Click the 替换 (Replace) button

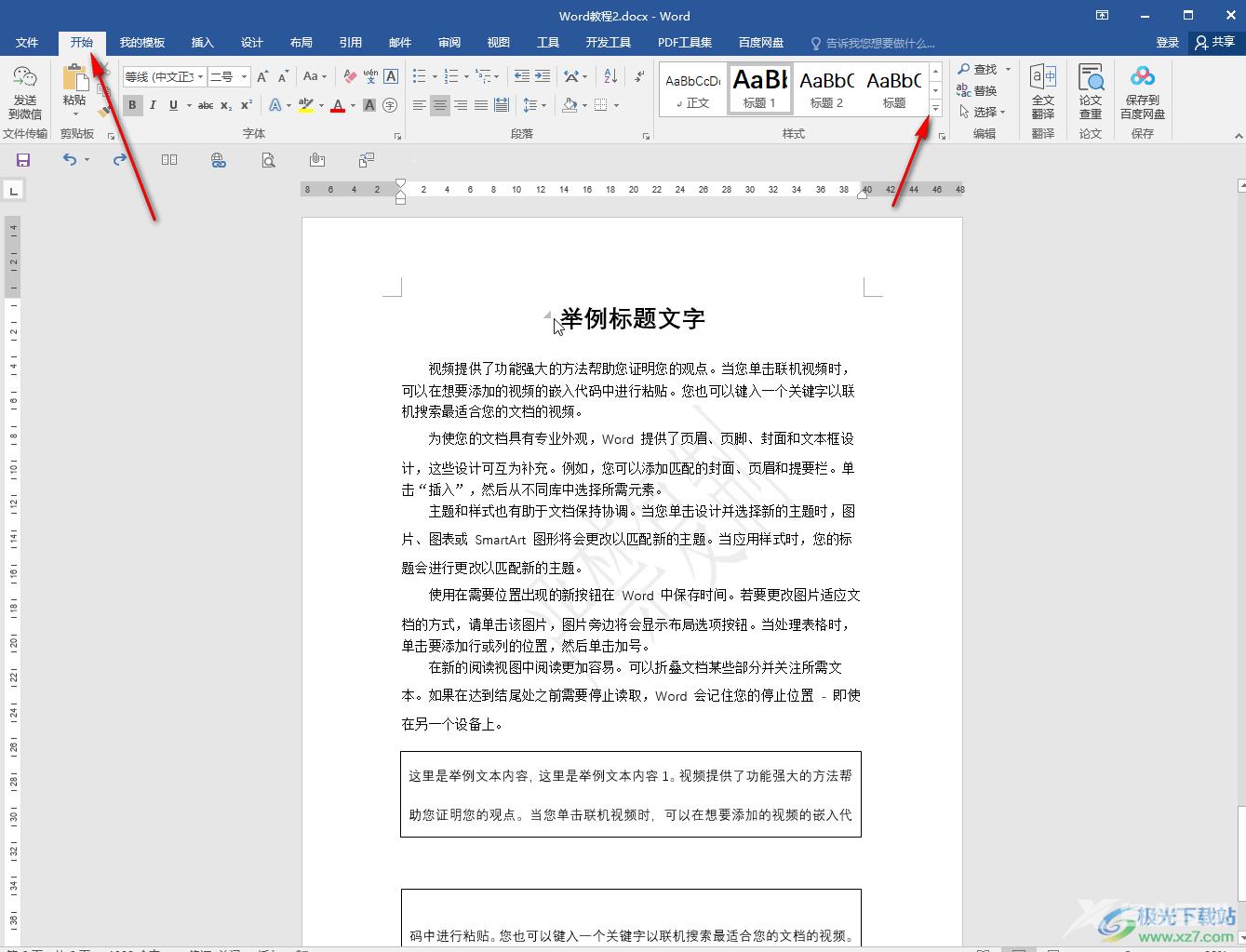click(x=978, y=90)
